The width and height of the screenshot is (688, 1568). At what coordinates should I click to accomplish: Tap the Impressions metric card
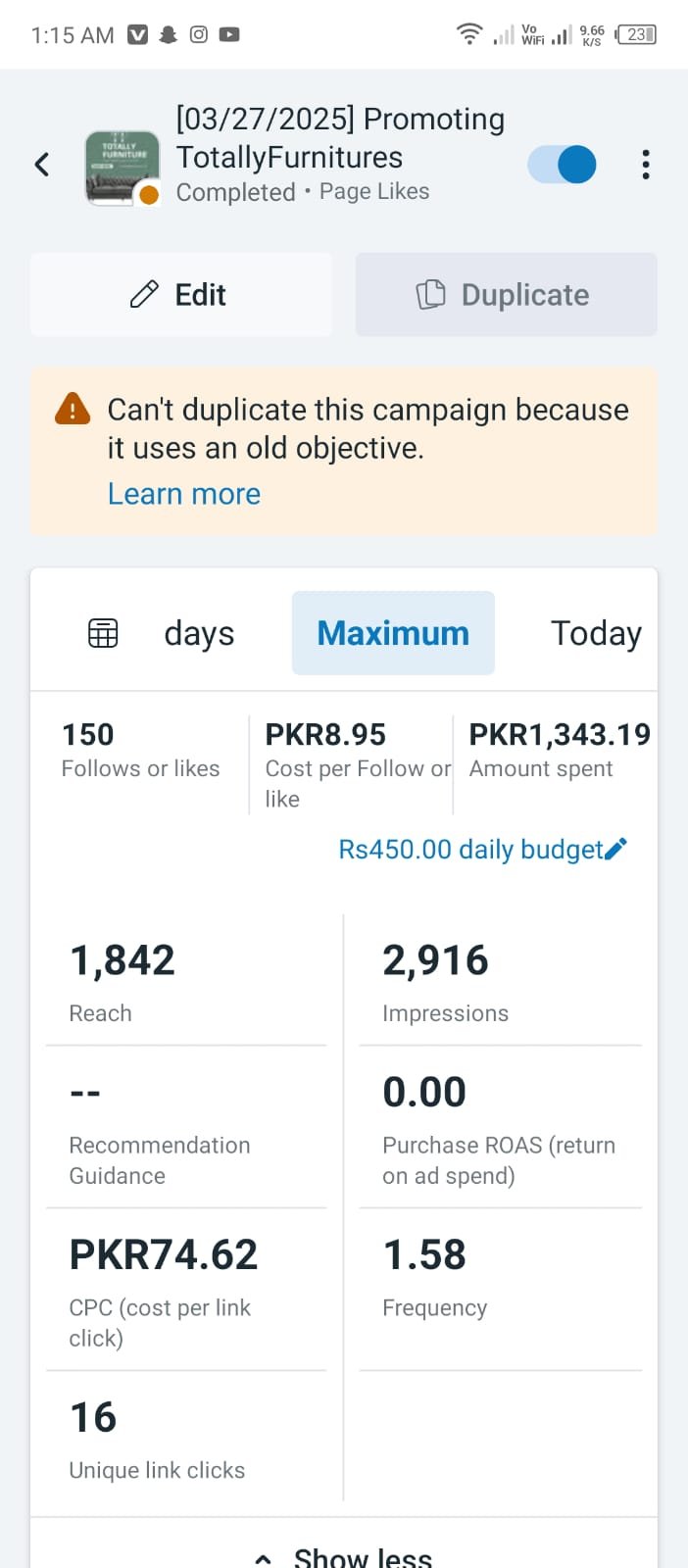[x=500, y=980]
